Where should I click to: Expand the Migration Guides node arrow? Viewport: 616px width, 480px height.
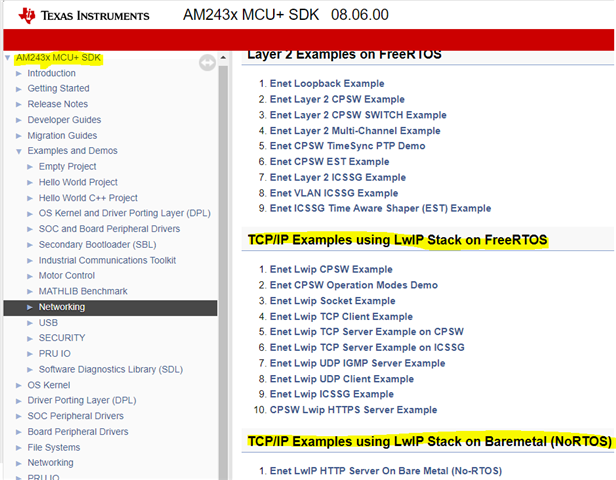pos(18,136)
